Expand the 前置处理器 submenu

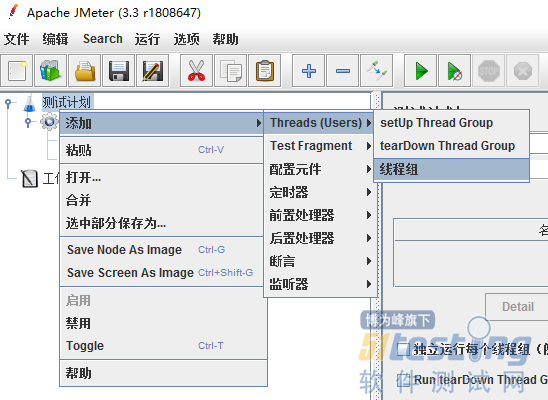point(319,215)
